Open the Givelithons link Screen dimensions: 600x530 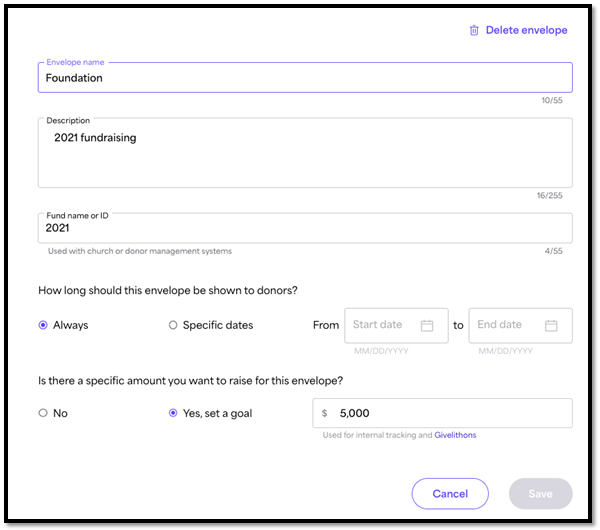coord(455,435)
